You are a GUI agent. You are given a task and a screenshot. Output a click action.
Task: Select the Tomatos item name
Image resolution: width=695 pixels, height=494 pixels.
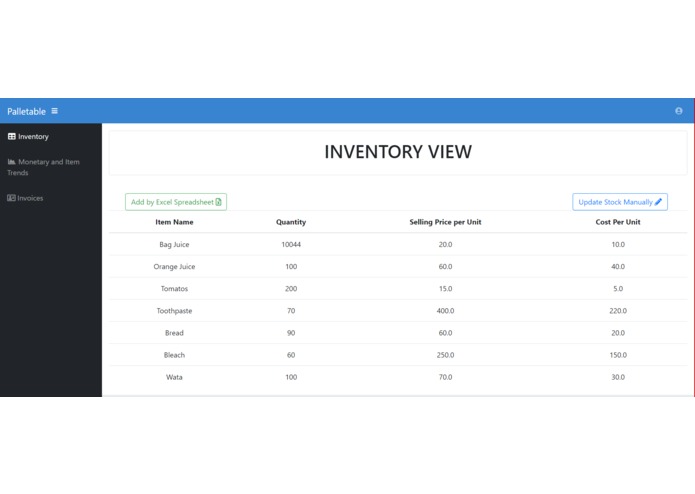pos(174,288)
